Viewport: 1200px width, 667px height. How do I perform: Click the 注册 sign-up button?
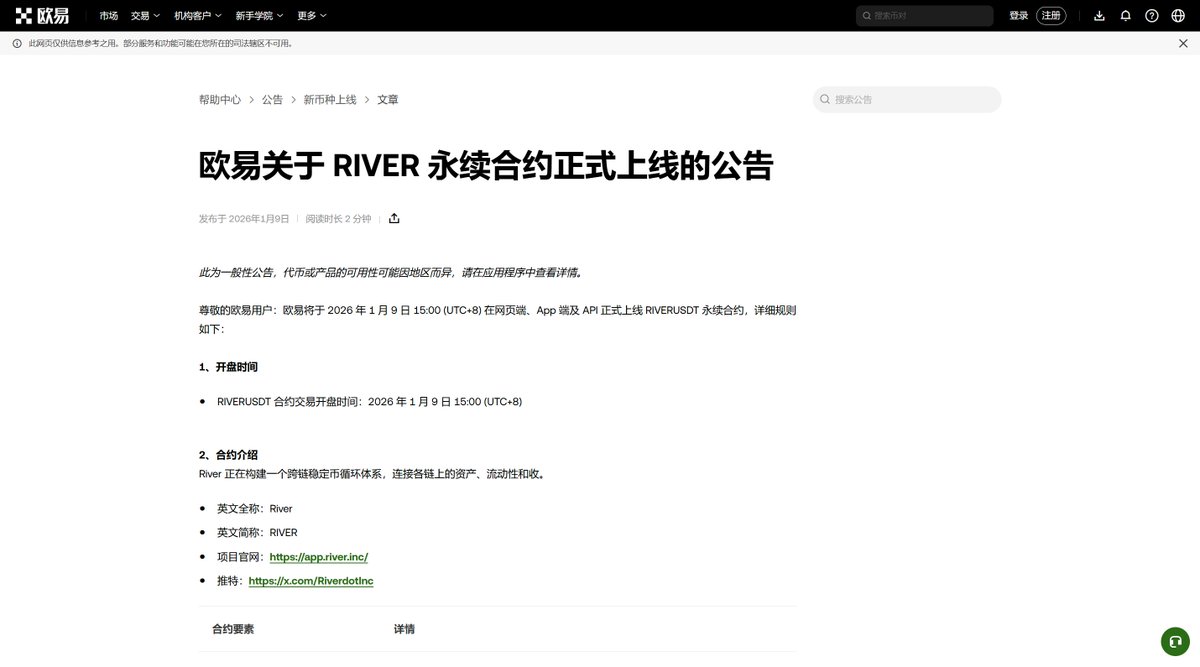tap(1049, 15)
